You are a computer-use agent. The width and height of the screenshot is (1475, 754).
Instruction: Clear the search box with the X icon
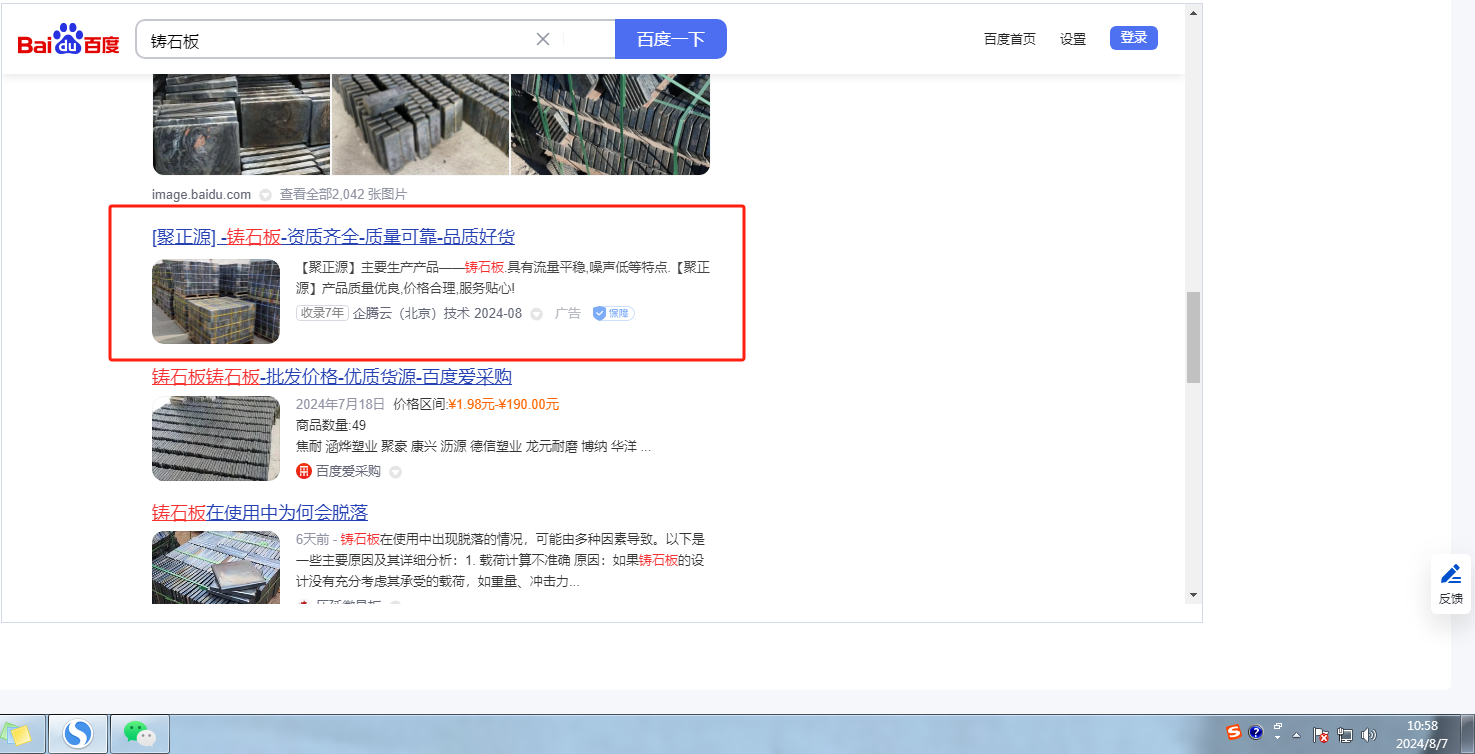tap(543, 39)
